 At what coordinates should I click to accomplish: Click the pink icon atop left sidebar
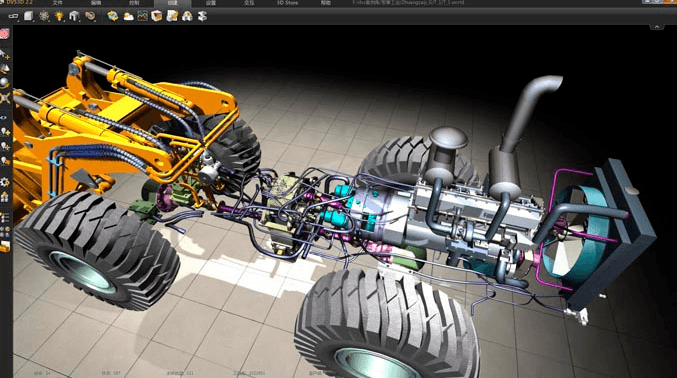4,34
